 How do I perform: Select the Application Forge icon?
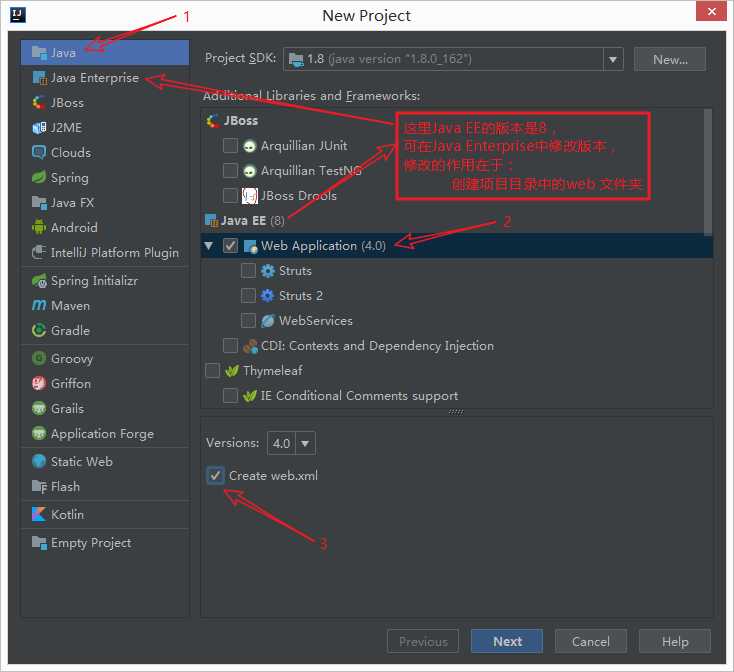pos(39,433)
